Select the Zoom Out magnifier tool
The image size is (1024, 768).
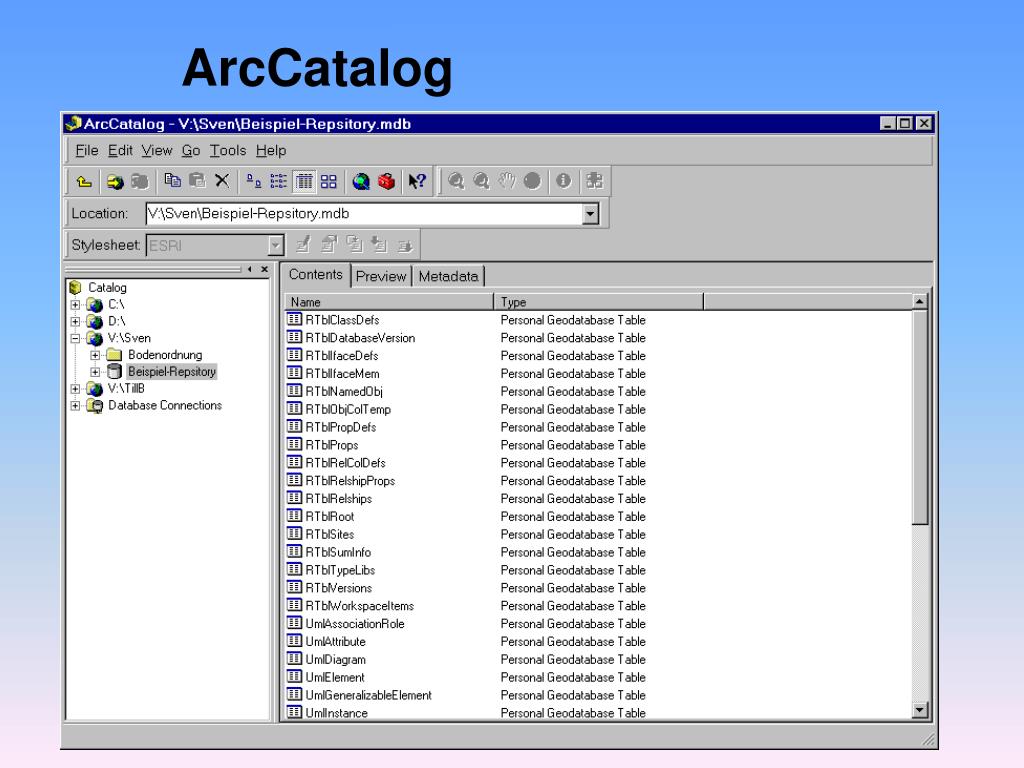coord(481,181)
